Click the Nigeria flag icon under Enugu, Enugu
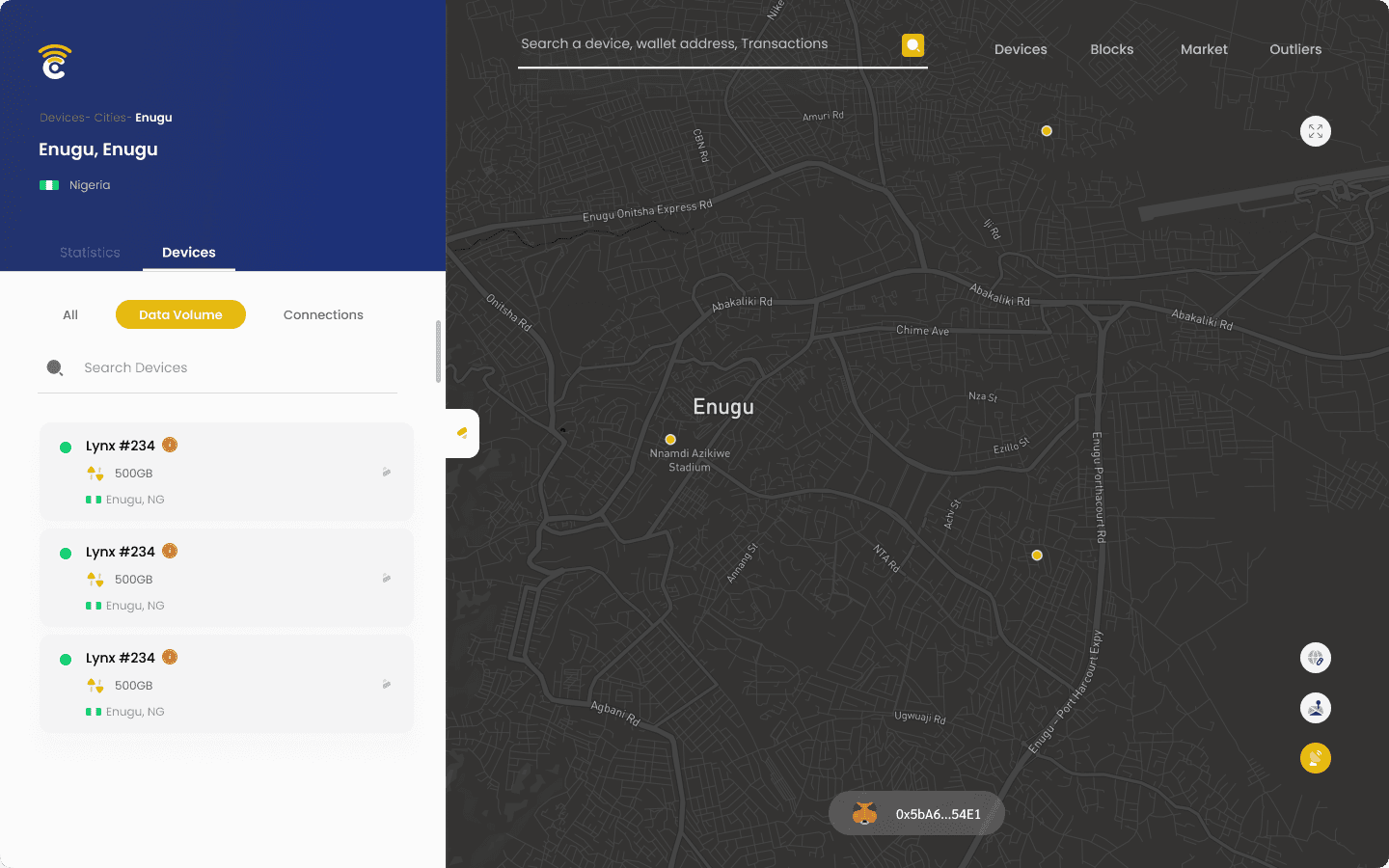The width and height of the screenshot is (1389, 868). (x=49, y=185)
